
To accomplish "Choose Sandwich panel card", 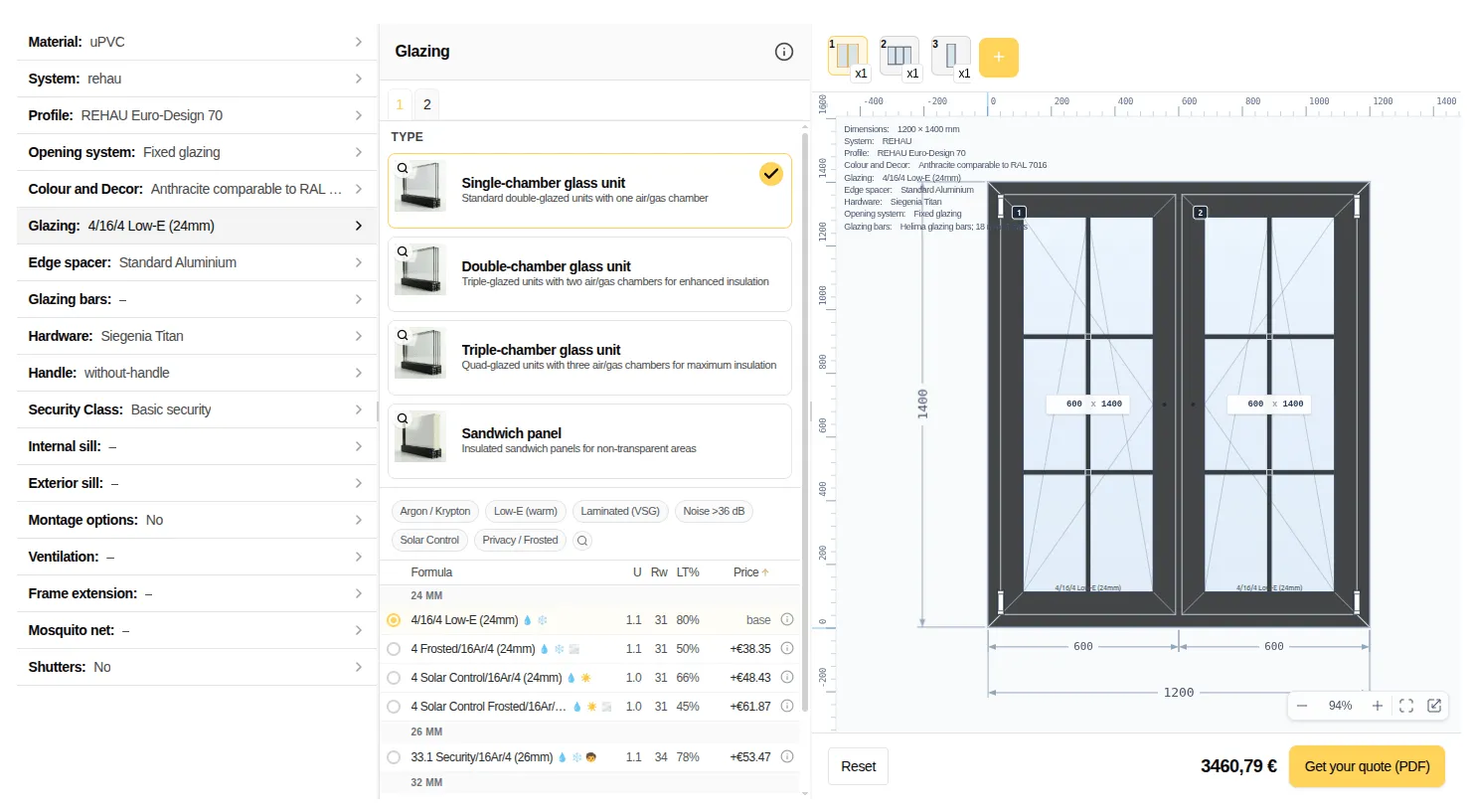I will point(589,441).
